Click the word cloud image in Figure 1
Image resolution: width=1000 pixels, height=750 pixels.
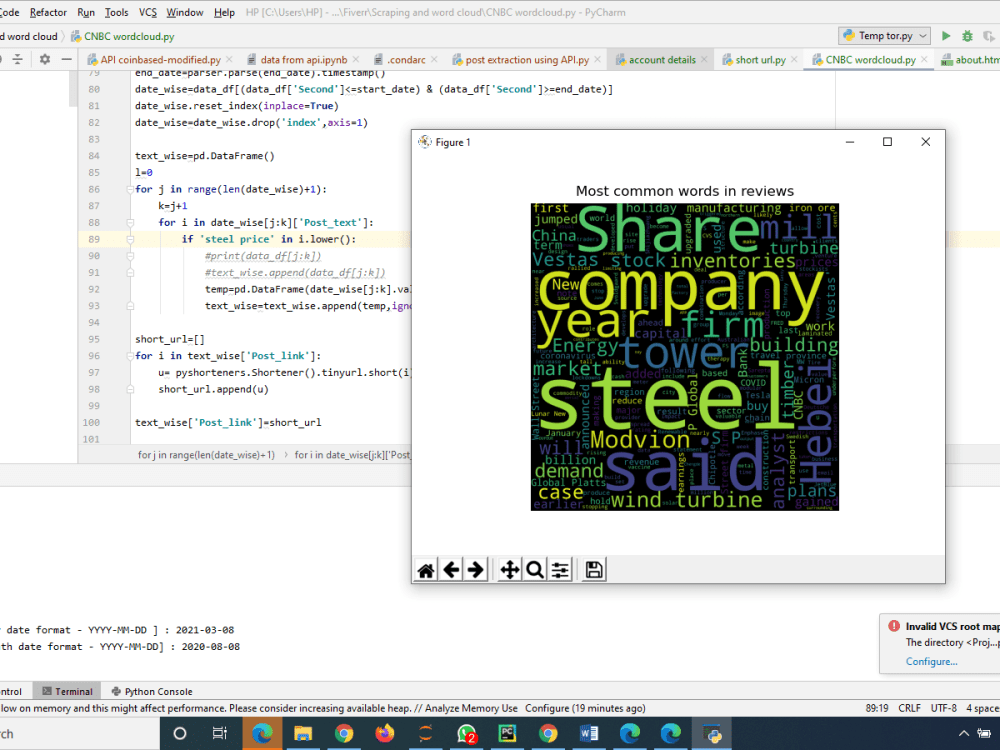(x=684, y=357)
